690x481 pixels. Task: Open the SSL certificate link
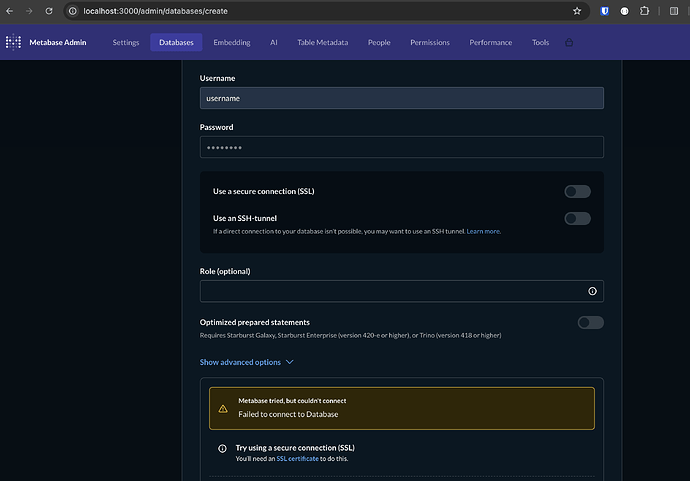[297, 459]
